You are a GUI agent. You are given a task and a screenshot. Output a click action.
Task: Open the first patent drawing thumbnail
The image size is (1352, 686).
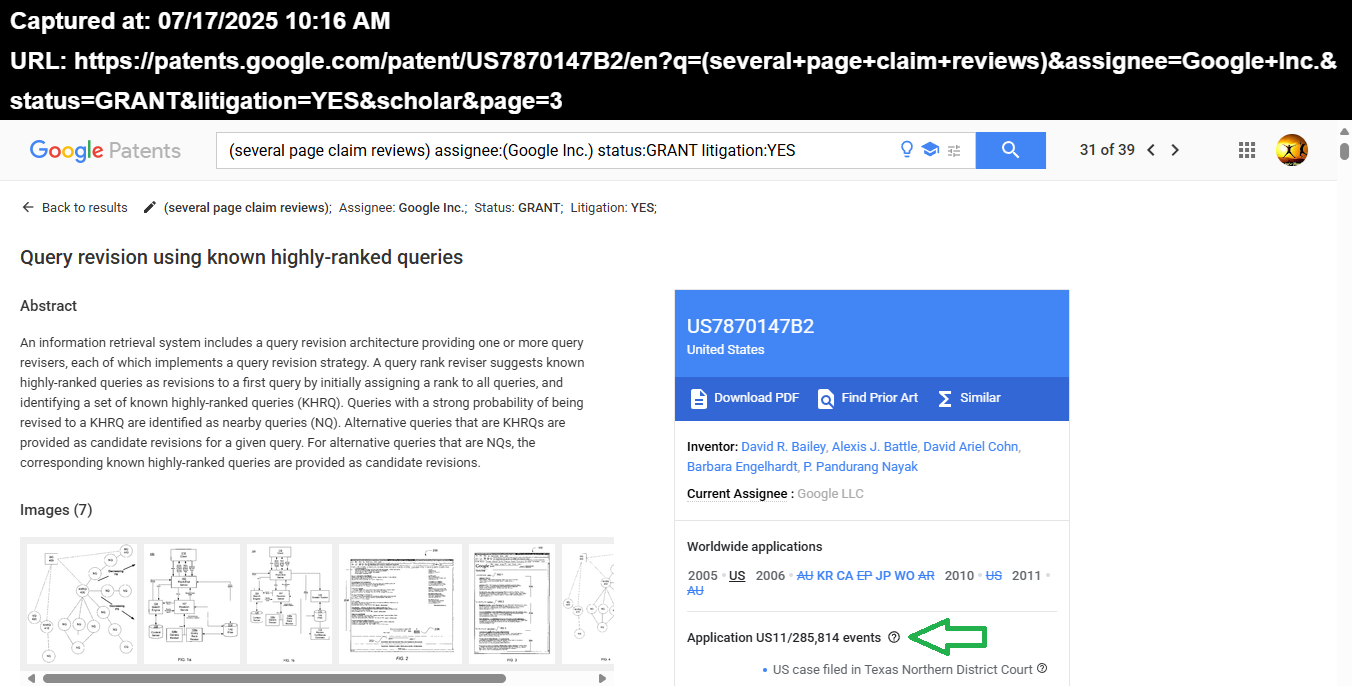tap(82, 604)
